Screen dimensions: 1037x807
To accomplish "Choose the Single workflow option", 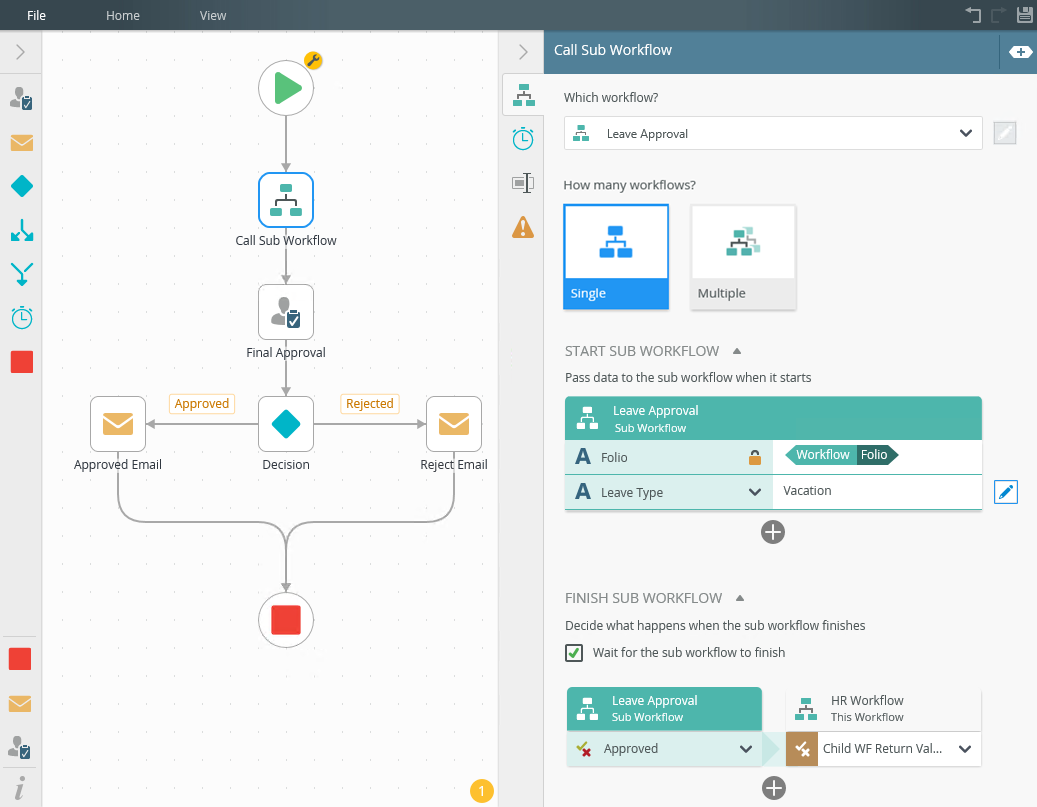I will point(616,256).
